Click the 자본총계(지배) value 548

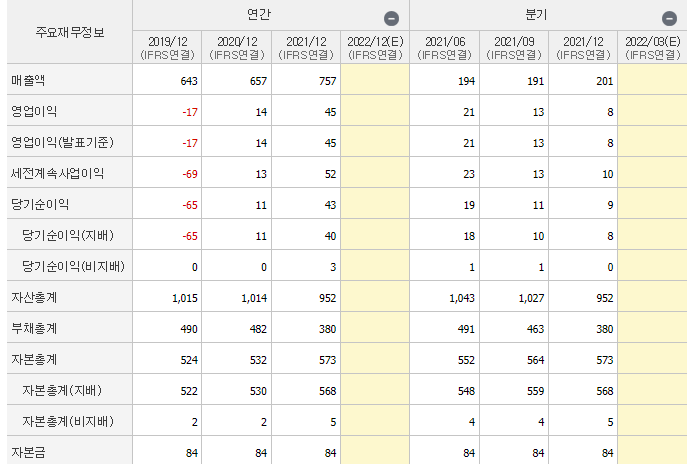466,391
